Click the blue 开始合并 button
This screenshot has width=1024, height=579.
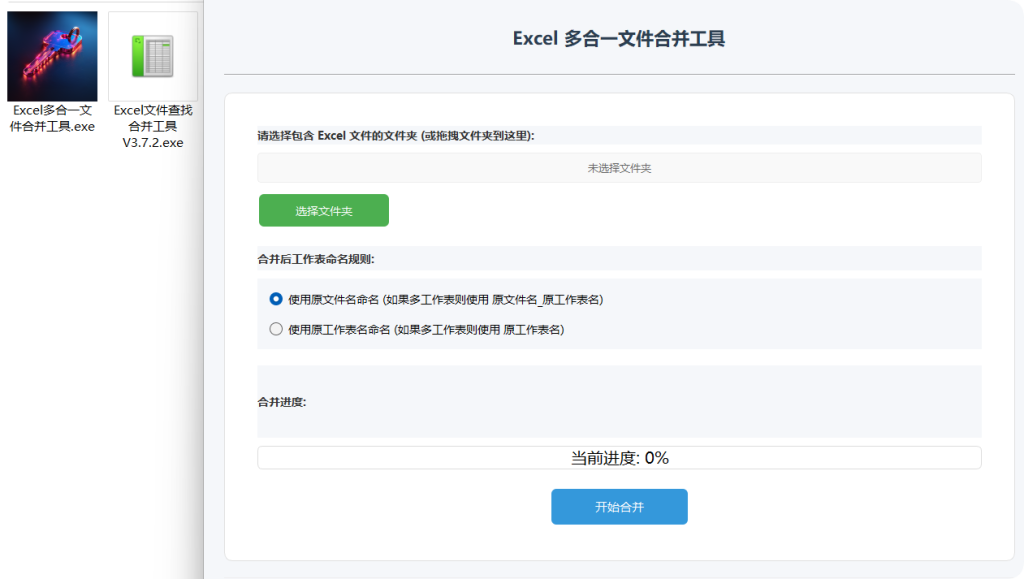pos(619,507)
